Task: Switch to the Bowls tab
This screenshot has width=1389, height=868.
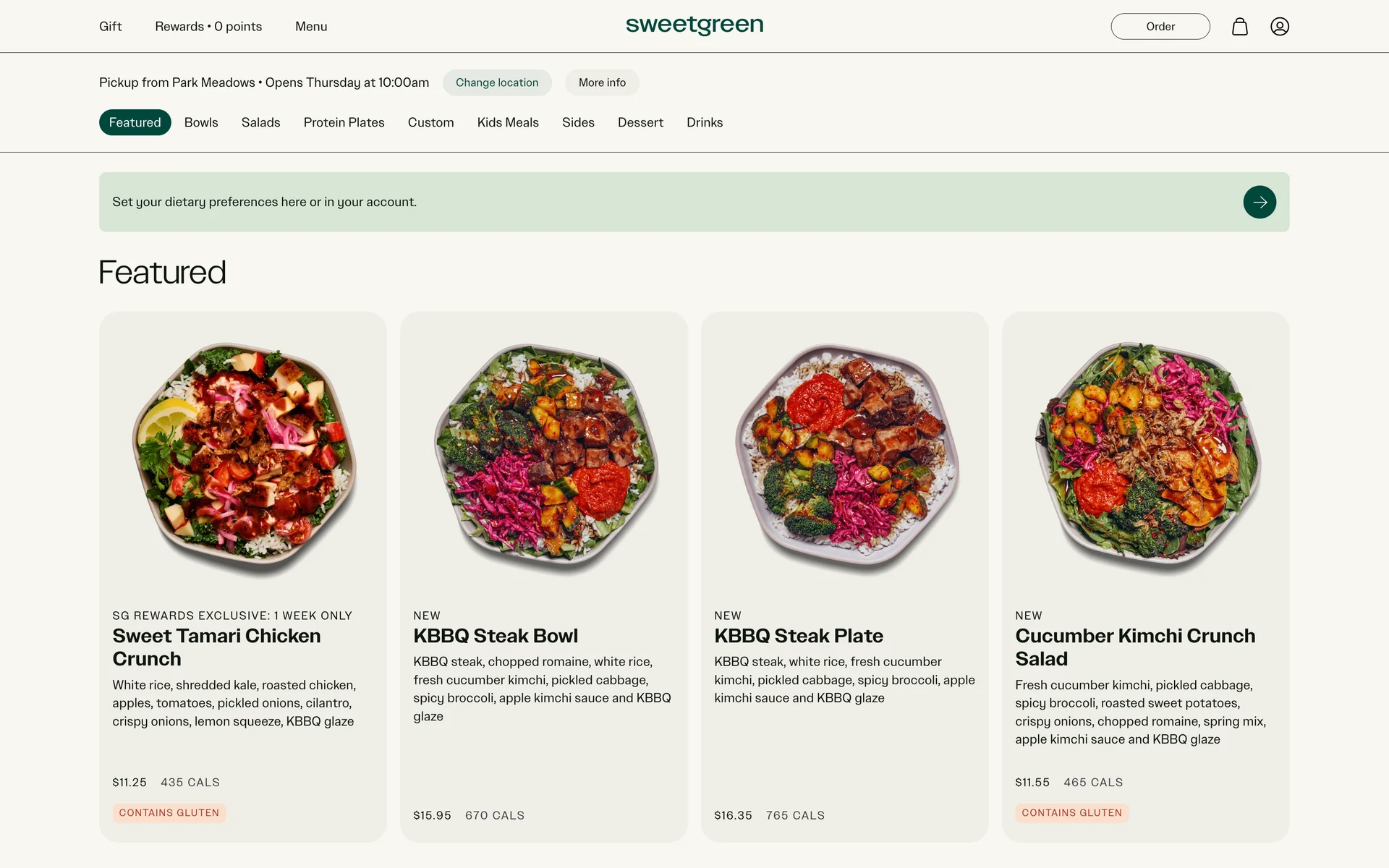Action: click(201, 122)
